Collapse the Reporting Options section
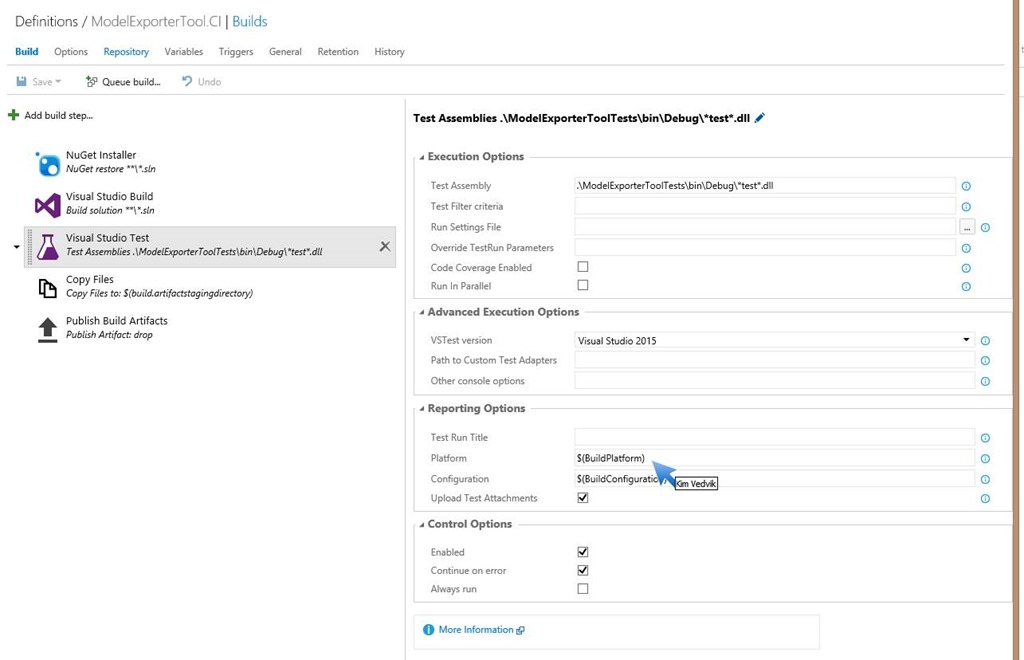Viewport: 1024px width, 660px height. [x=421, y=409]
